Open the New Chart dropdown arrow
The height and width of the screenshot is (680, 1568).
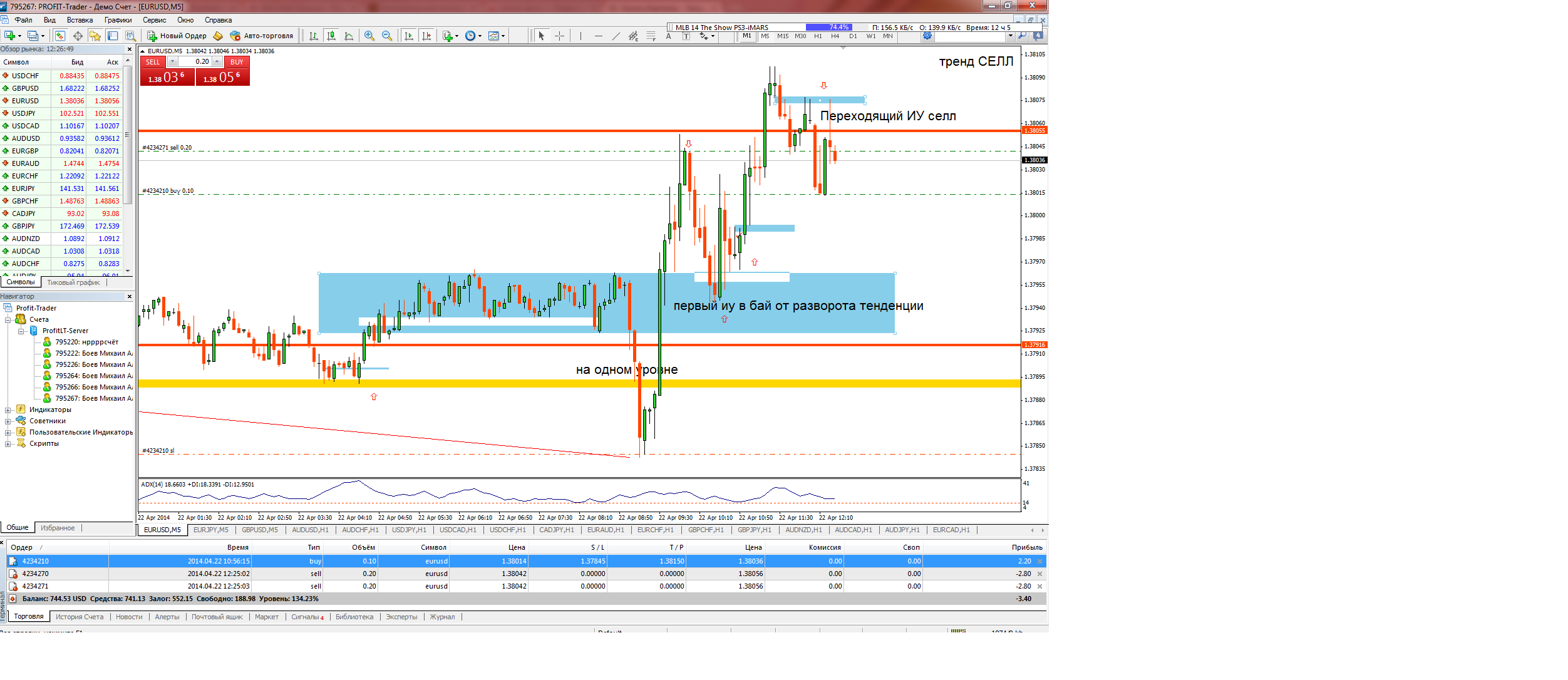[x=19, y=36]
